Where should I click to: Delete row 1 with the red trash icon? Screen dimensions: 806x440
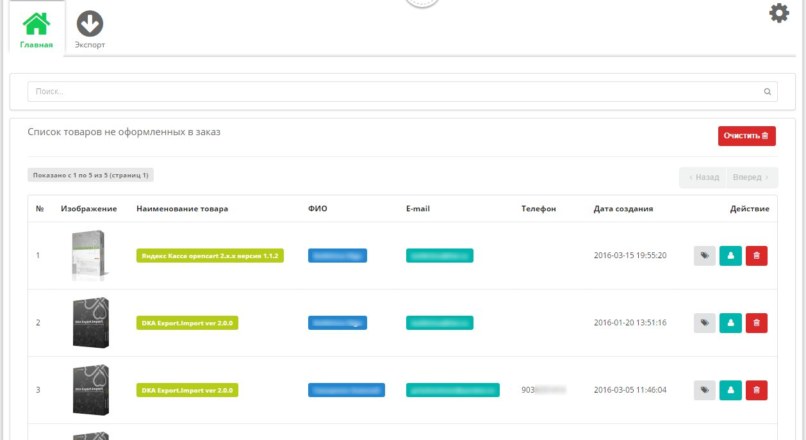pyautogui.click(x=756, y=255)
